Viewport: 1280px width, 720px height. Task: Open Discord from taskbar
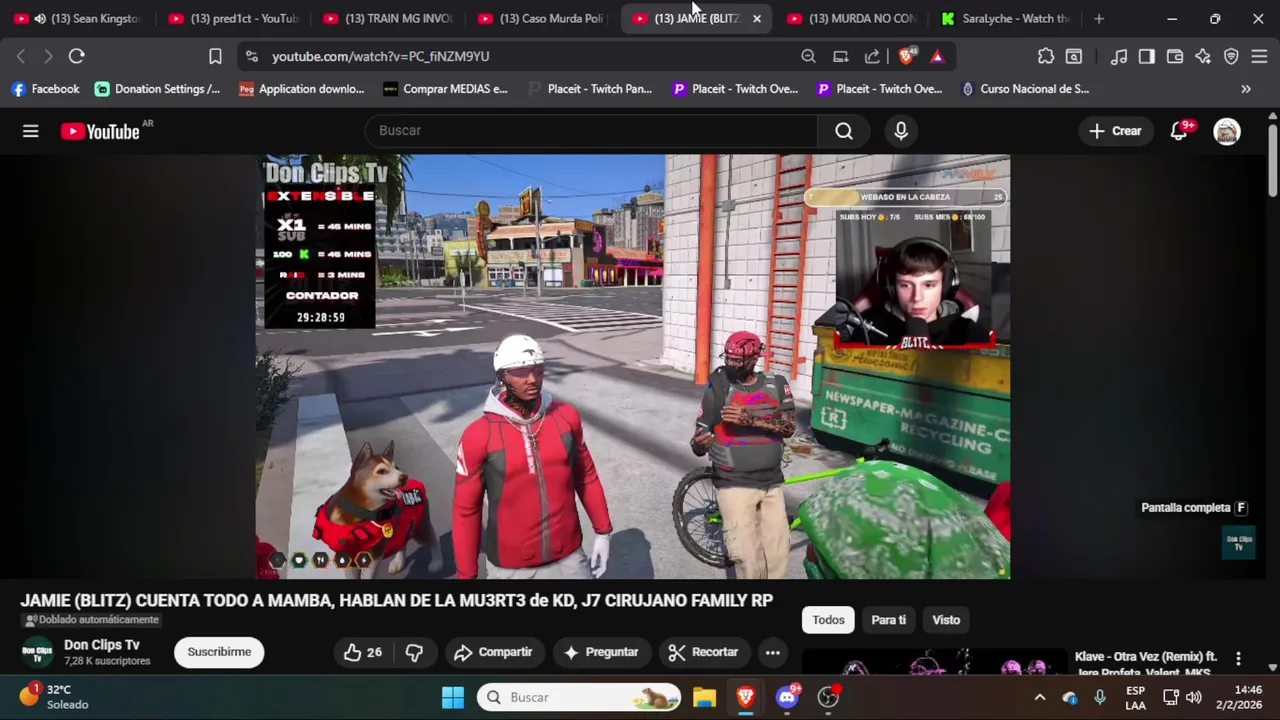(x=787, y=697)
